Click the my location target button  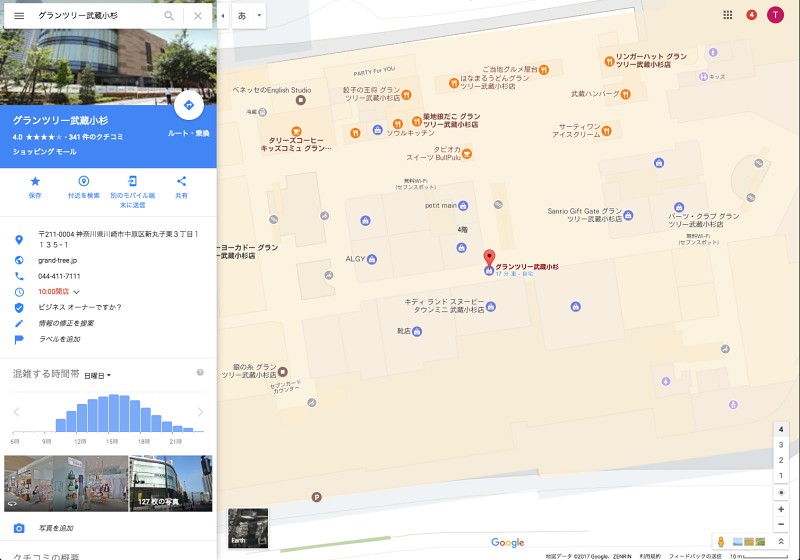tap(781, 493)
